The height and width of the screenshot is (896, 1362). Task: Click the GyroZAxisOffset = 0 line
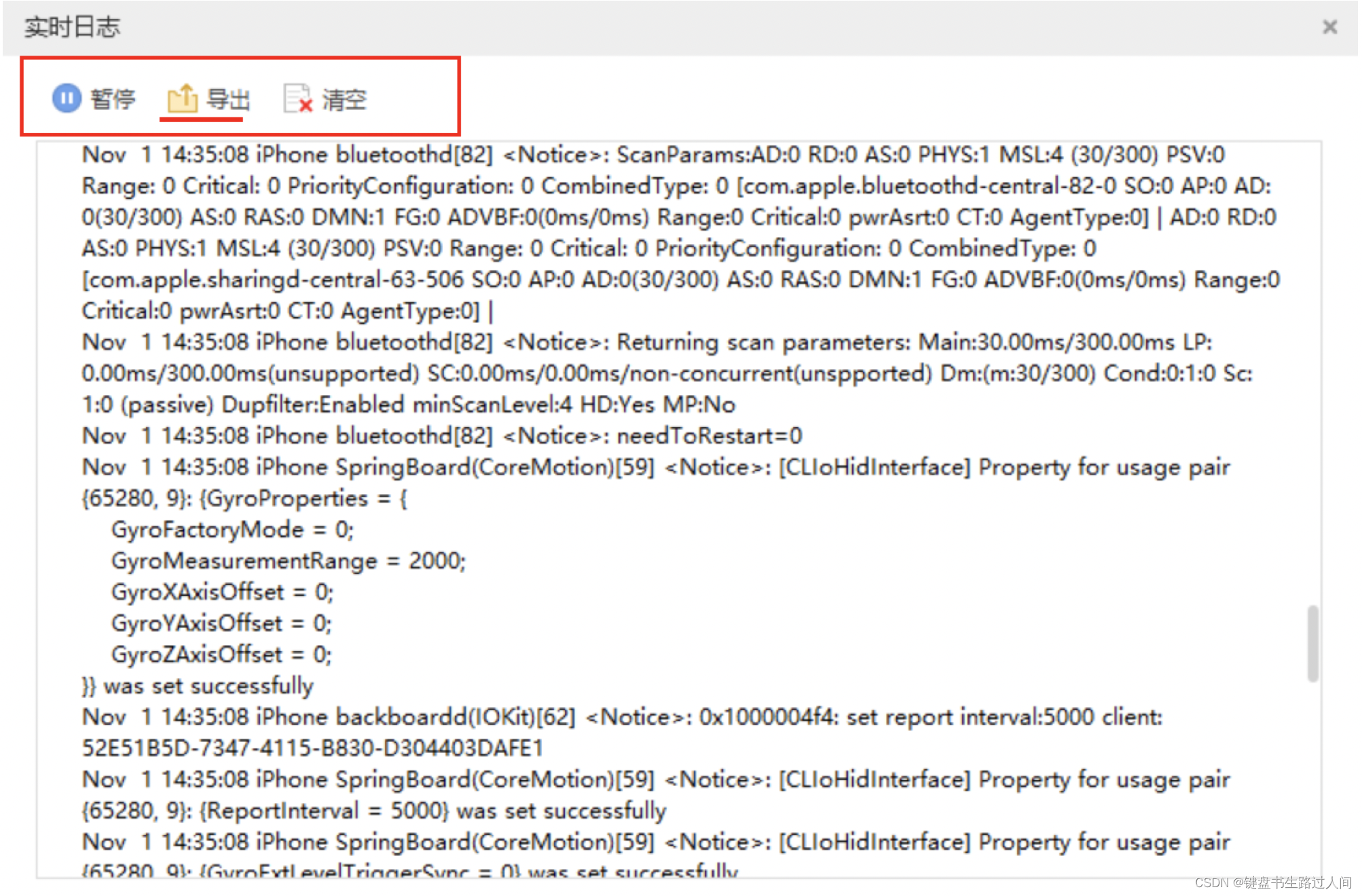[221, 654]
